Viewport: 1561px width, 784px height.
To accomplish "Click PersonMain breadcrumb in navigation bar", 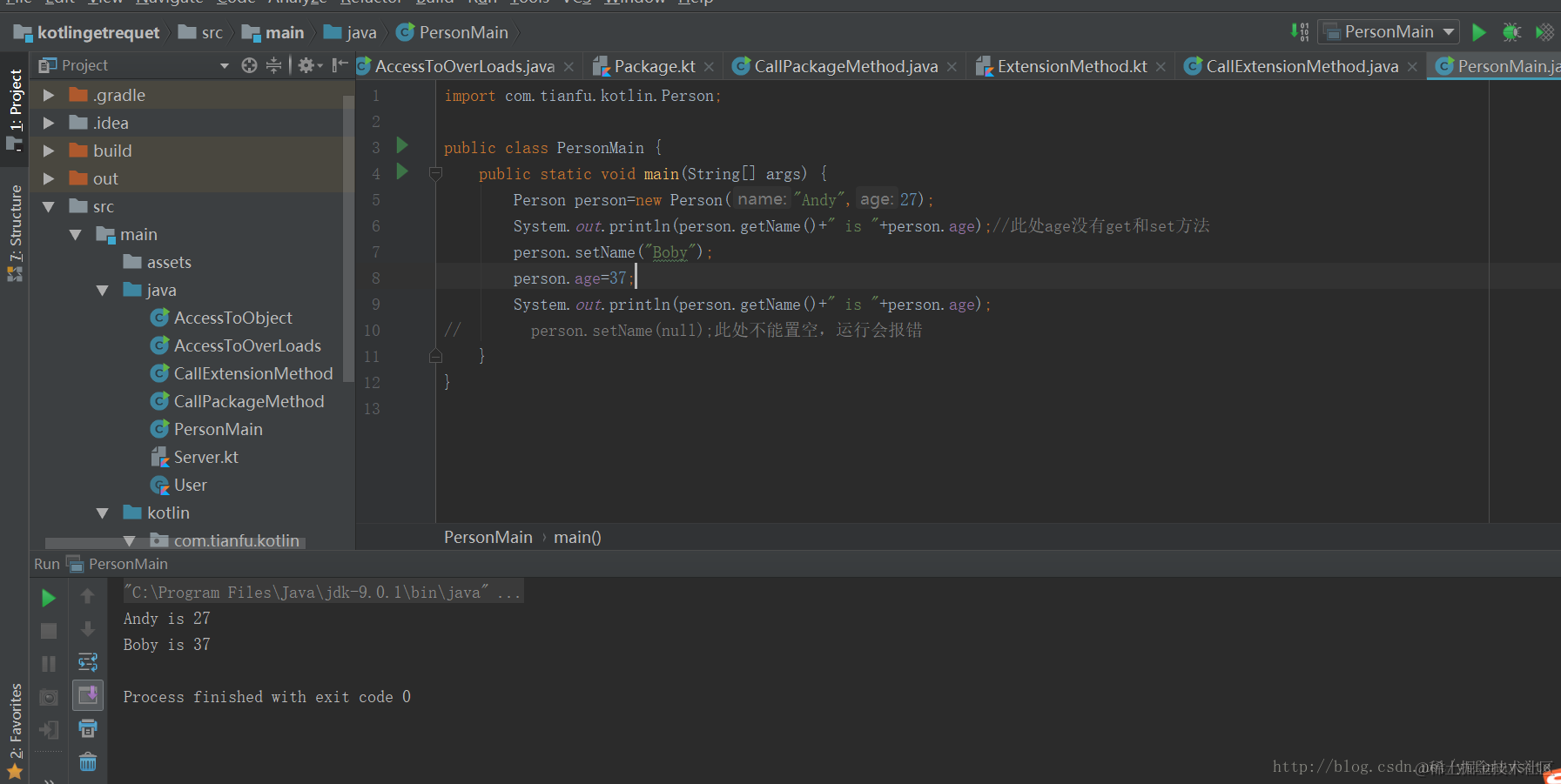I will (453, 33).
